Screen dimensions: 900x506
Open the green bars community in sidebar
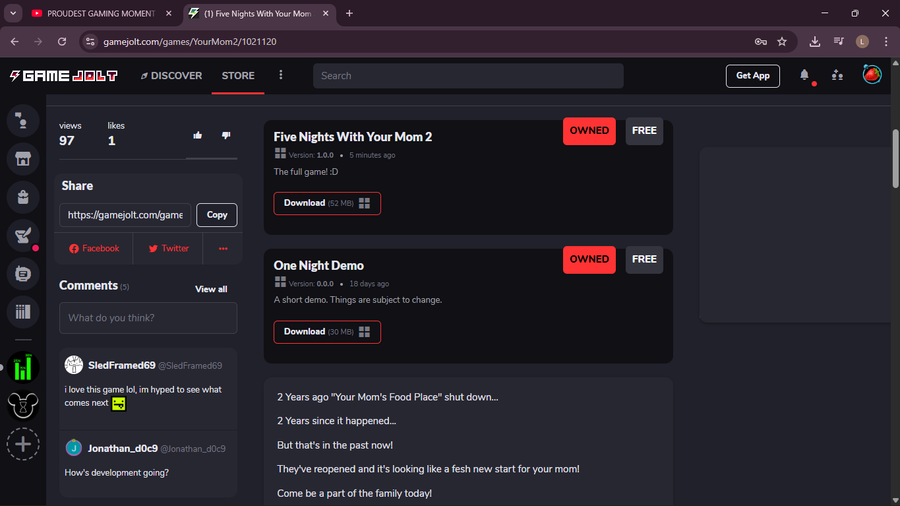pyautogui.click(x=23, y=368)
